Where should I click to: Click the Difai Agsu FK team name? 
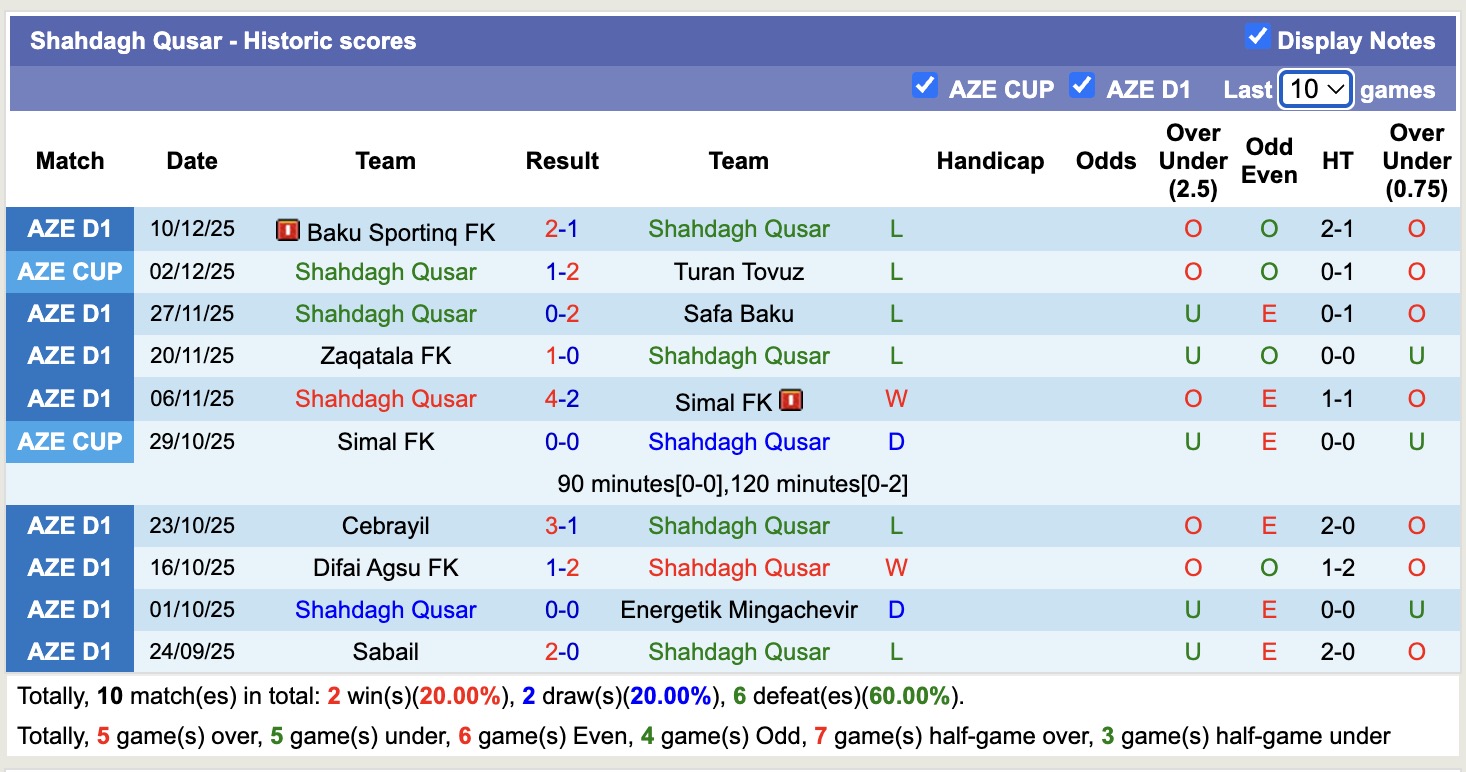[385, 568]
